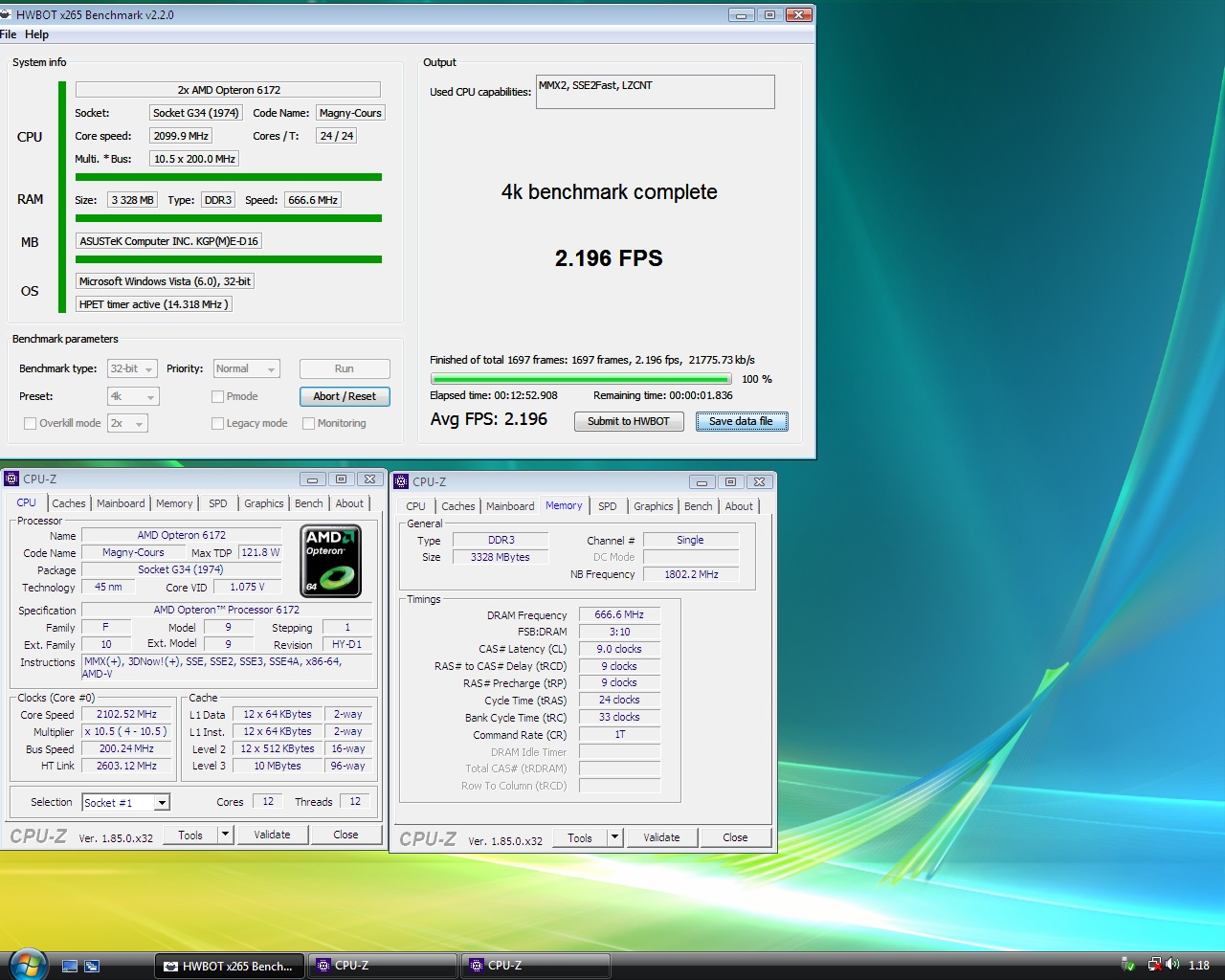
Task: Click the Core Speed 2102.52 MHz field
Action: click(x=126, y=714)
